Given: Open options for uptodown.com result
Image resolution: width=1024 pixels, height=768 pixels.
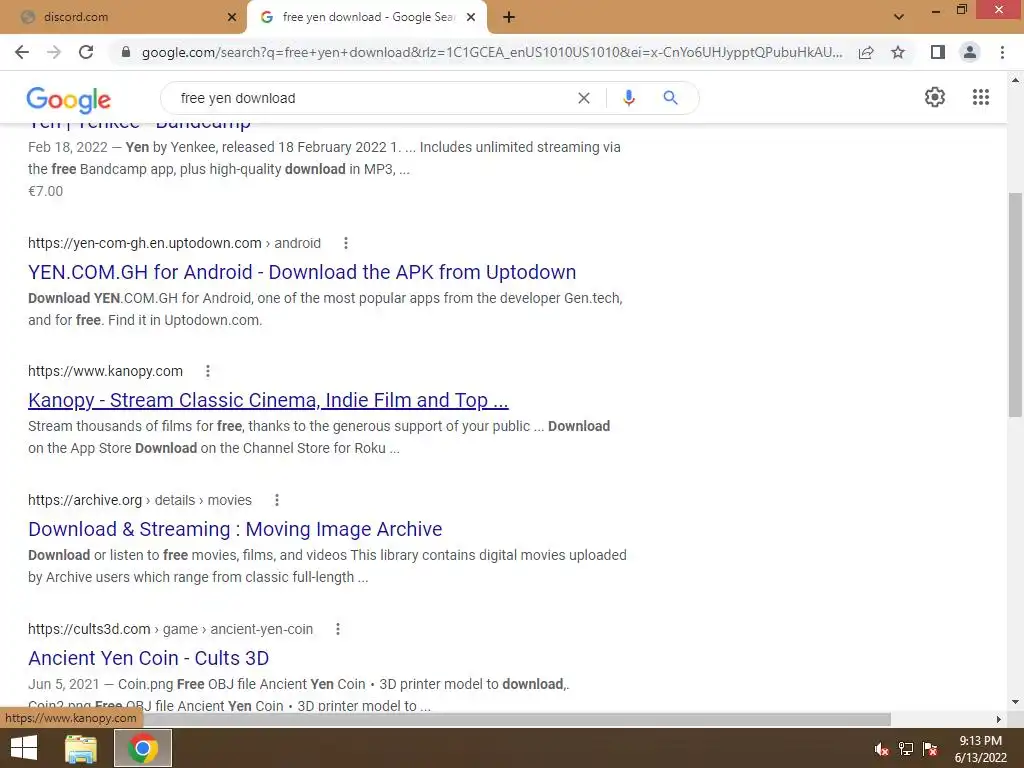Looking at the screenshot, I should point(345,243).
